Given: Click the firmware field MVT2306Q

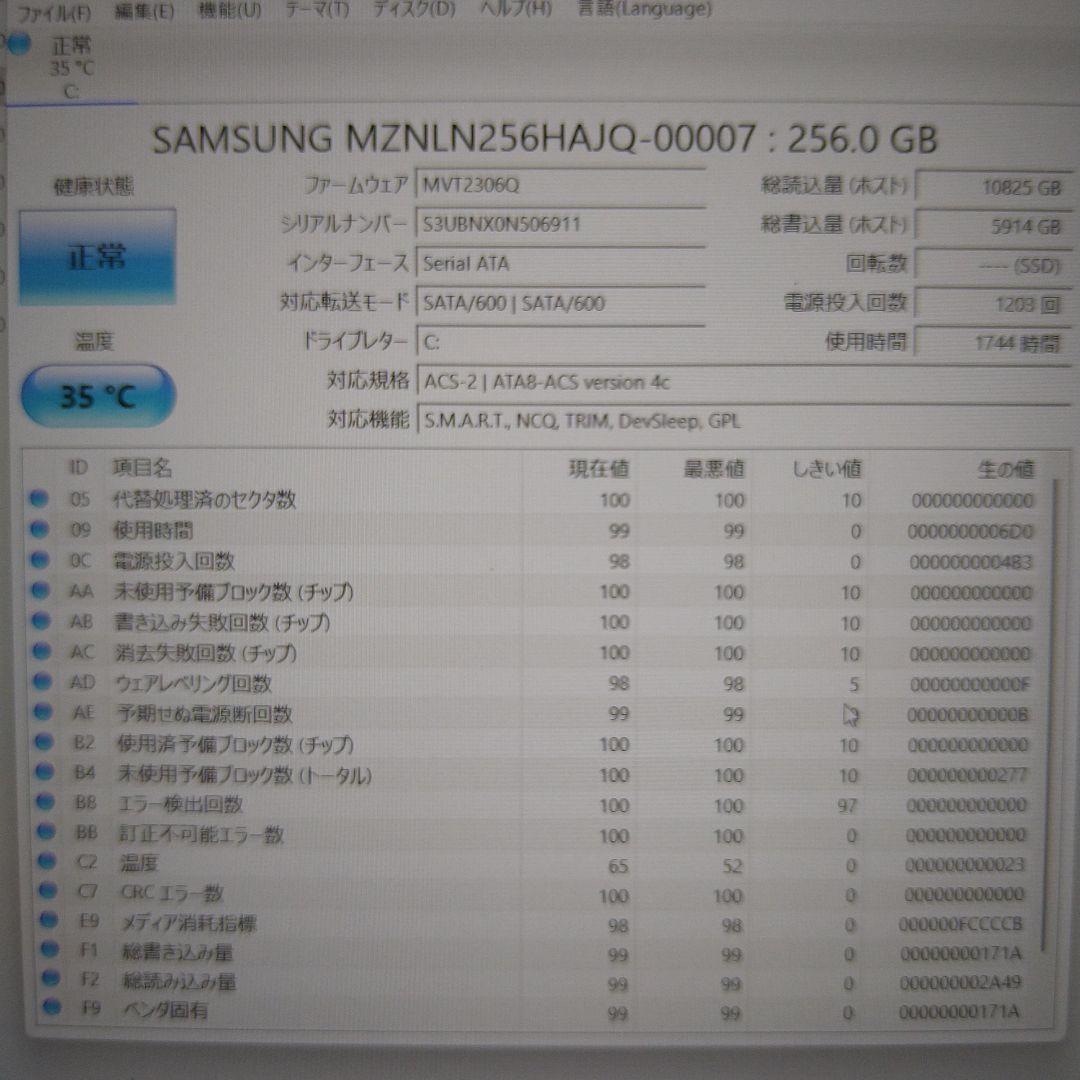Looking at the screenshot, I should pos(560,185).
